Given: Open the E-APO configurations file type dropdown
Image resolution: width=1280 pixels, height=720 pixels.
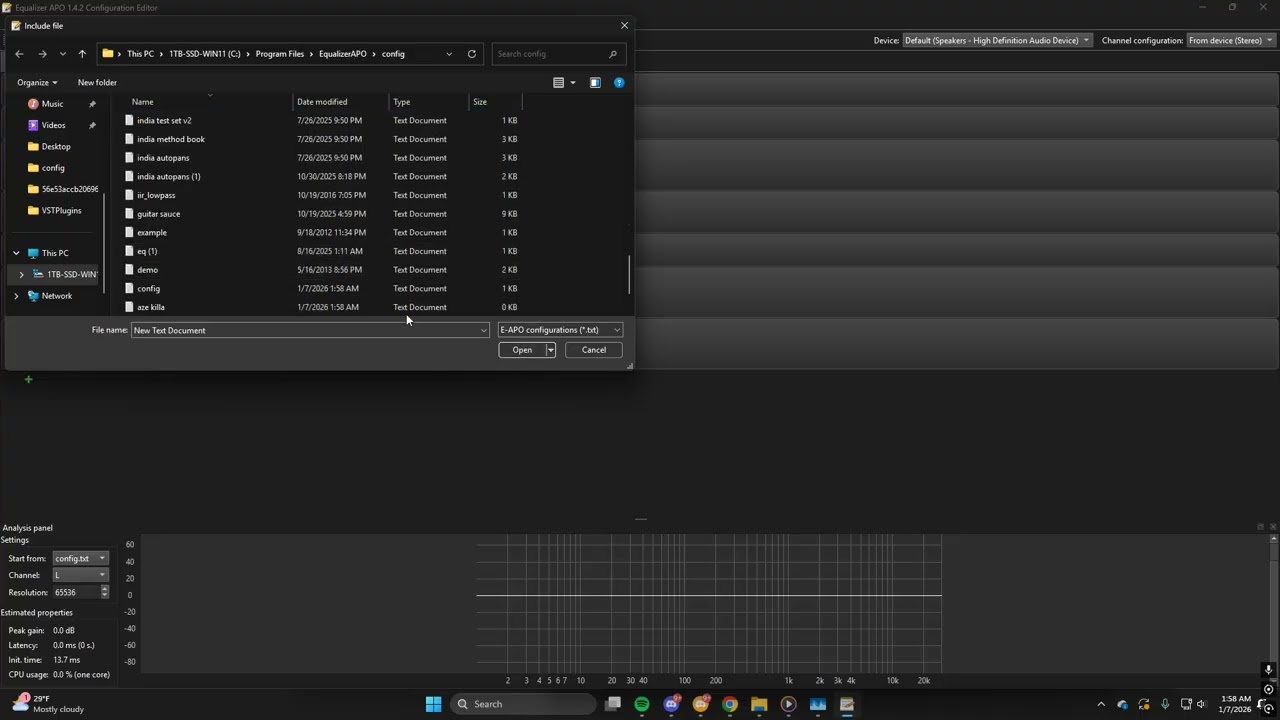Looking at the screenshot, I should pos(560,330).
